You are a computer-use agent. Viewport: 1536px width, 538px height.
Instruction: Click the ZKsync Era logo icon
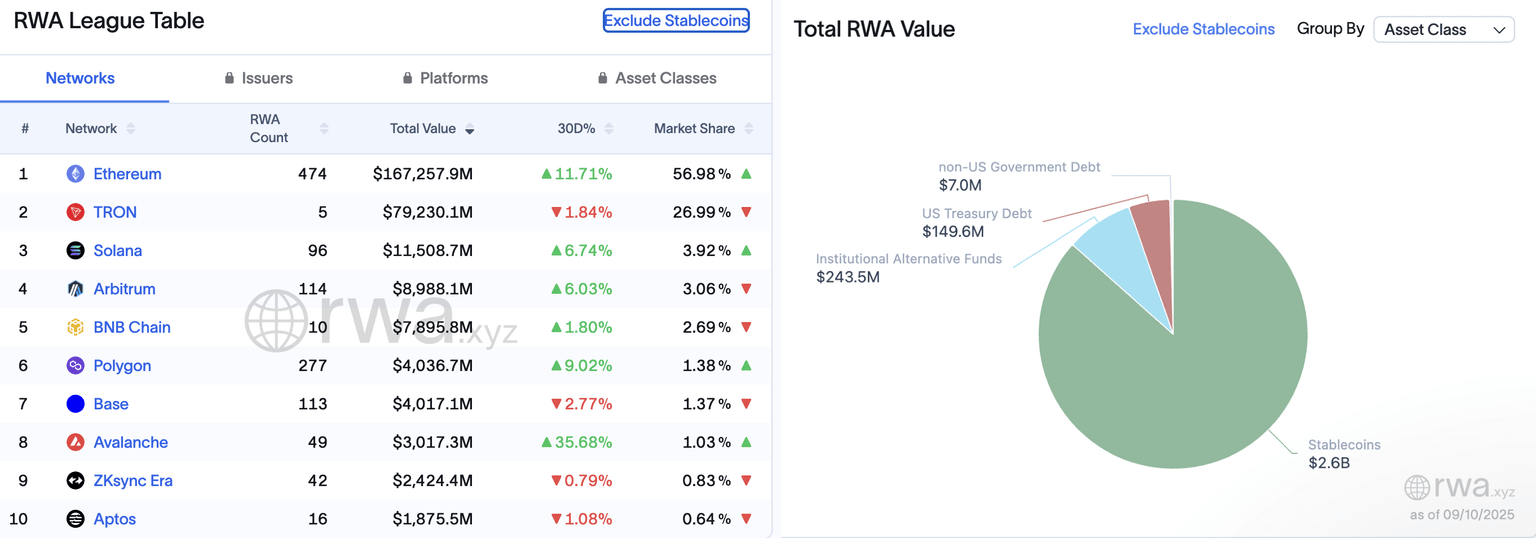point(75,481)
